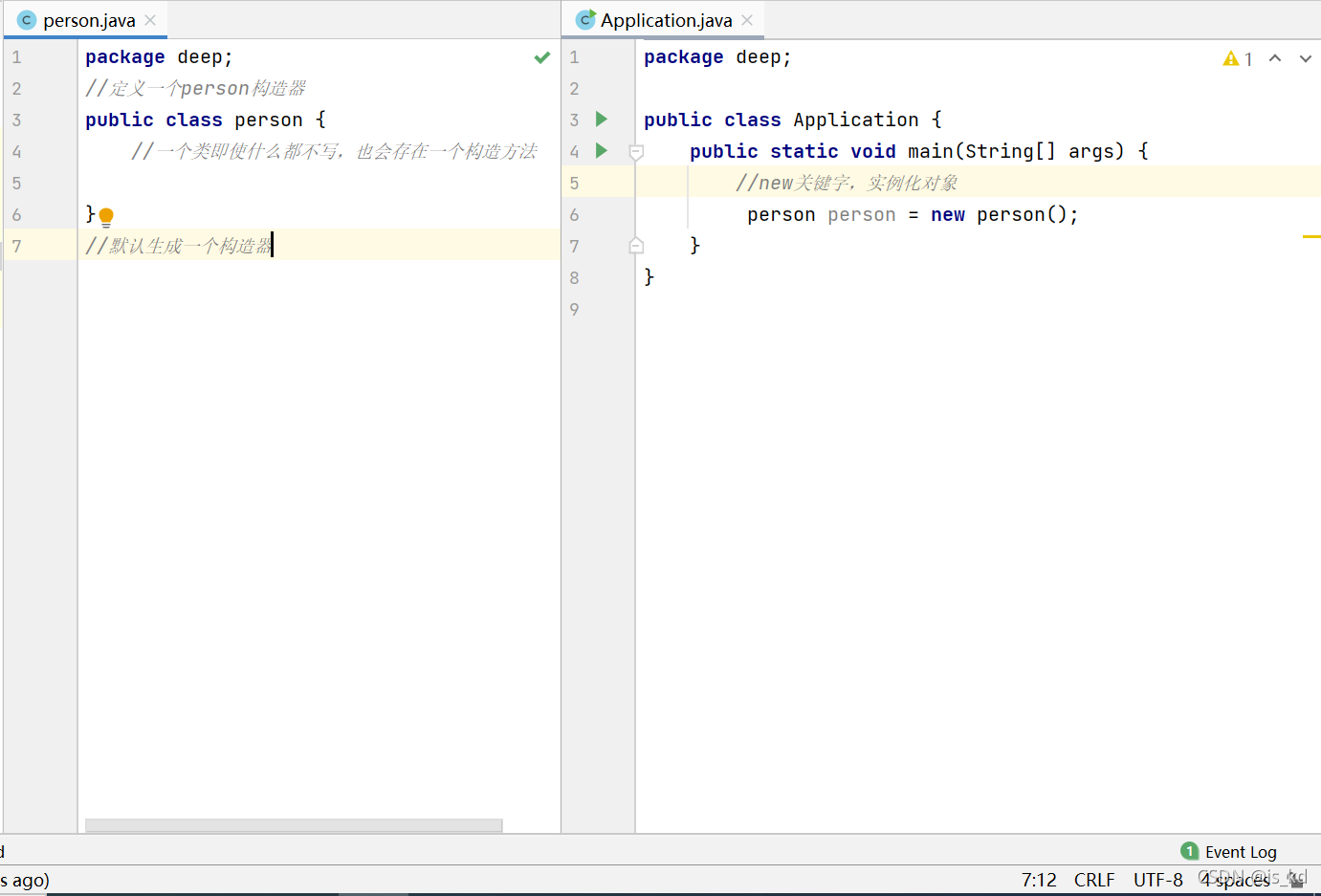Change the UTF-8 file encoding
The height and width of the screenshot is (896, 1321).
click(1158, 880)
